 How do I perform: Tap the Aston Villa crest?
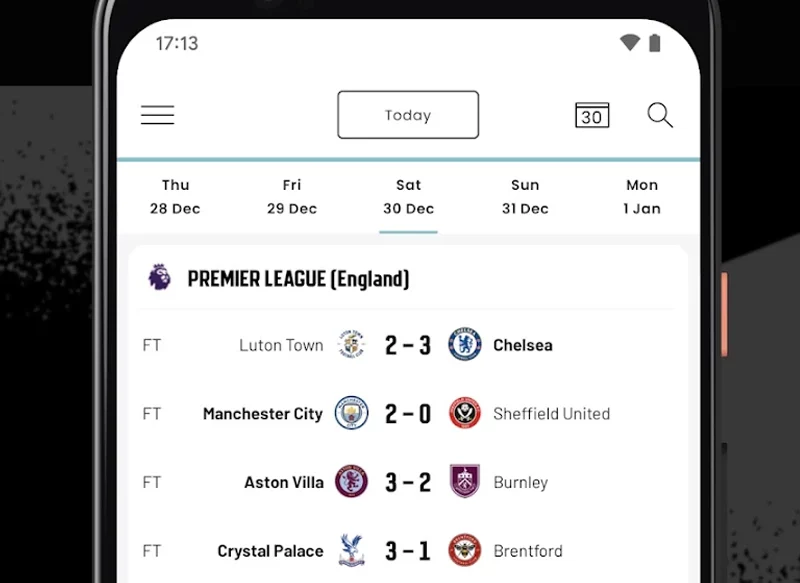pyautogui.click(x=351, y=482)
